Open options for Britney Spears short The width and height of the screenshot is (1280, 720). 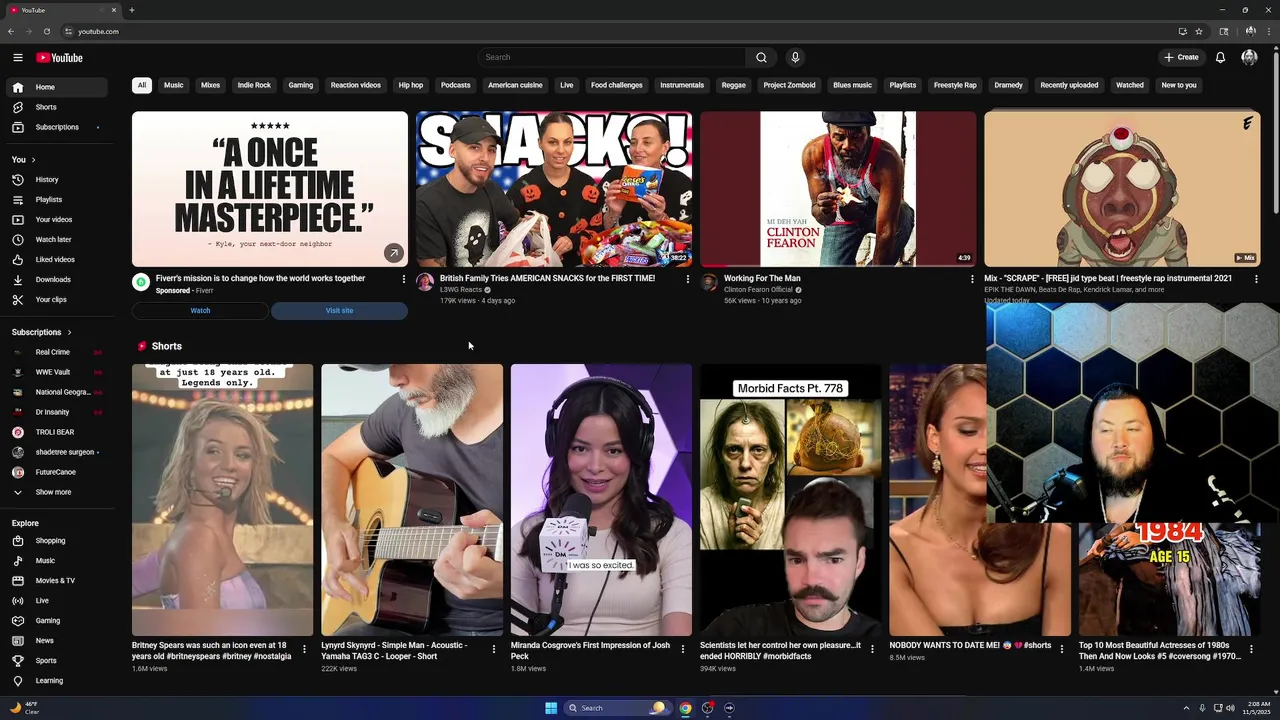(x=304, y=649)
